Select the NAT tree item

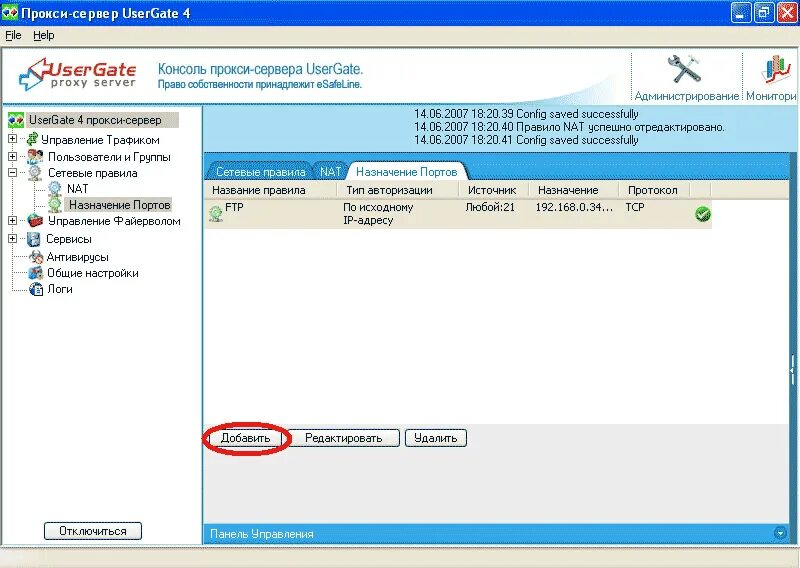click(x=78, y=189)
